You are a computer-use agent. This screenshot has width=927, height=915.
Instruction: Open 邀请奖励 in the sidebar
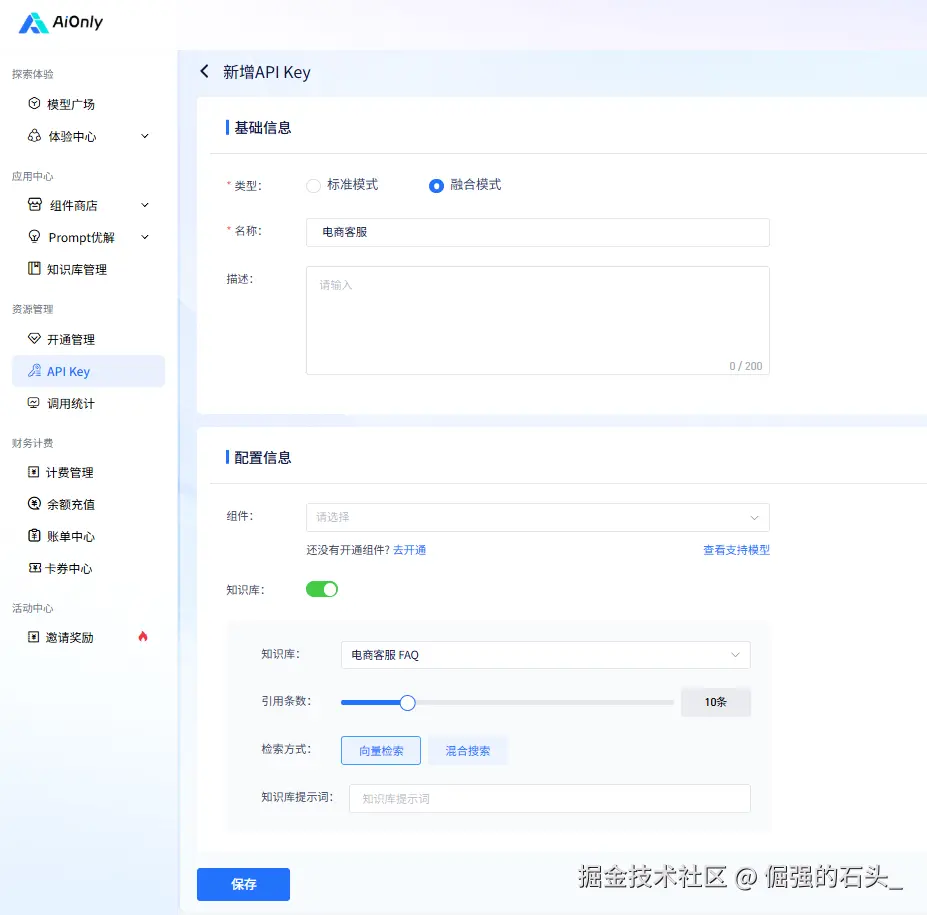(69, 637)
